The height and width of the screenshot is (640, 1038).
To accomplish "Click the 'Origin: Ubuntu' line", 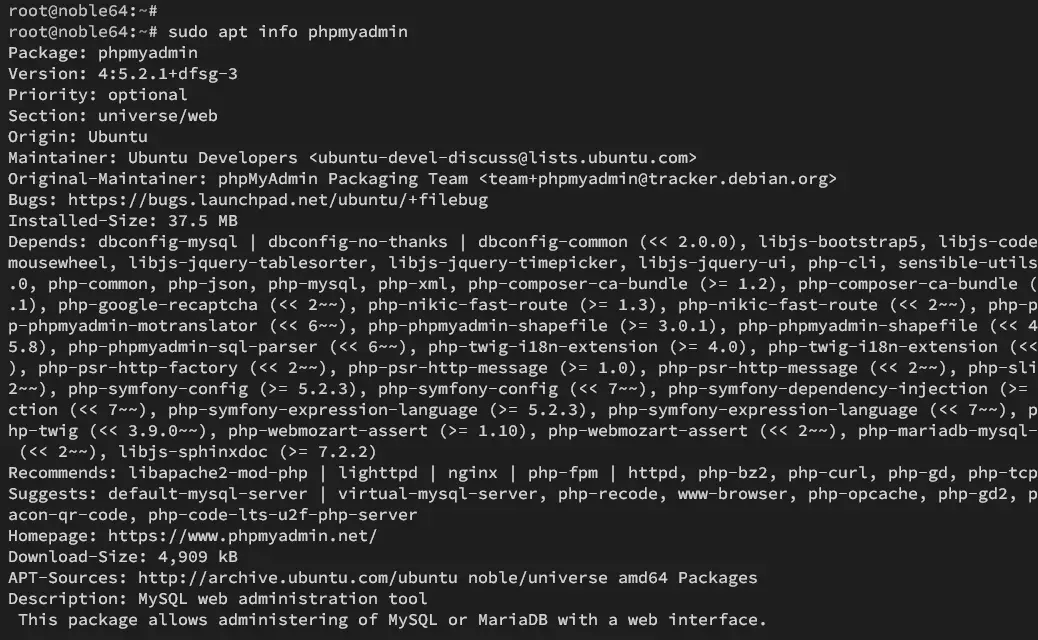I will 78,137.
